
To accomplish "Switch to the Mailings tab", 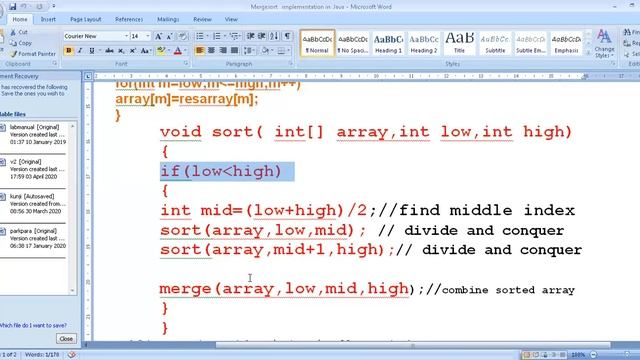I will (x=168, y=19).
